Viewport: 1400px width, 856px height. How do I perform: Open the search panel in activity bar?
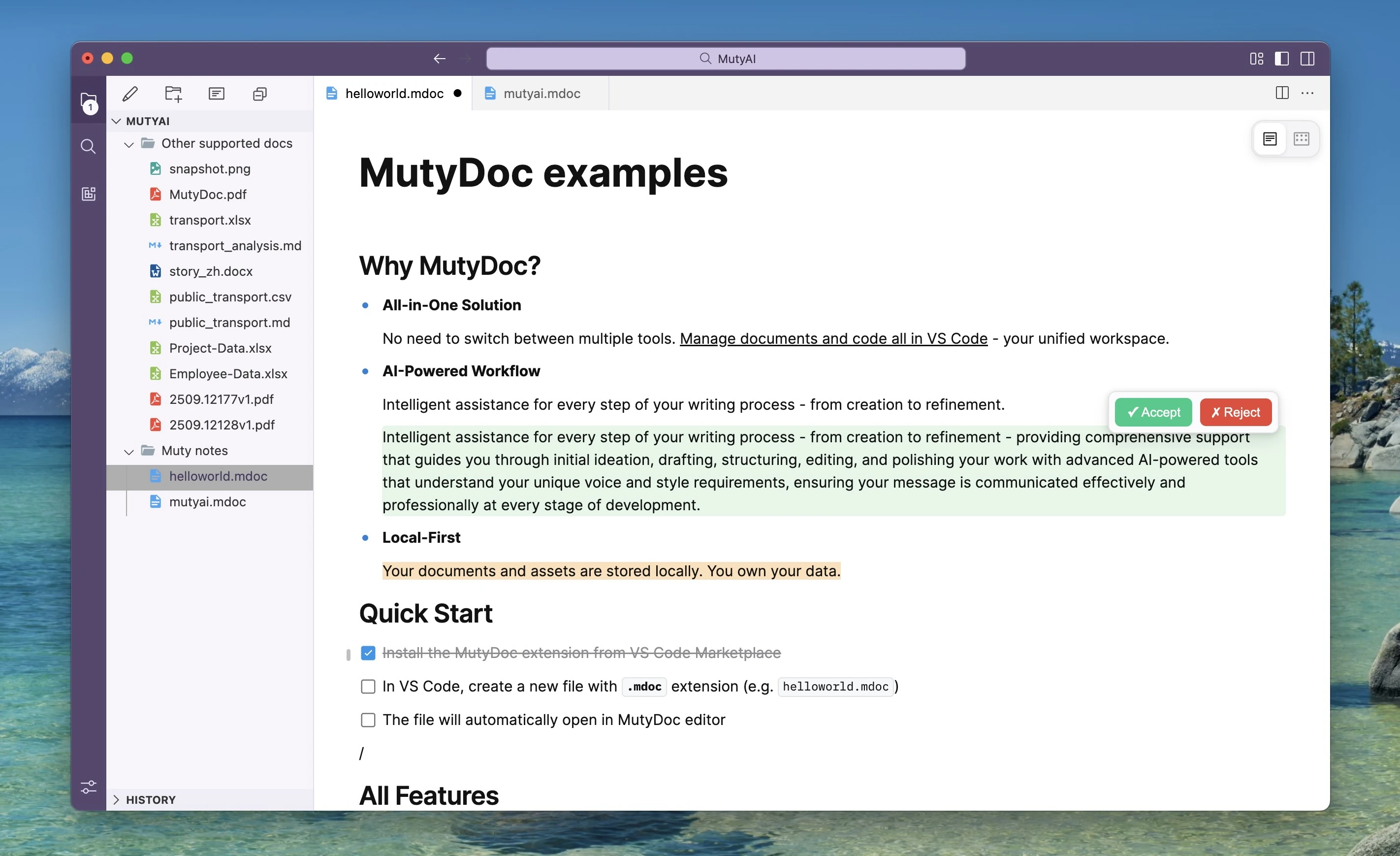[88, 147]
